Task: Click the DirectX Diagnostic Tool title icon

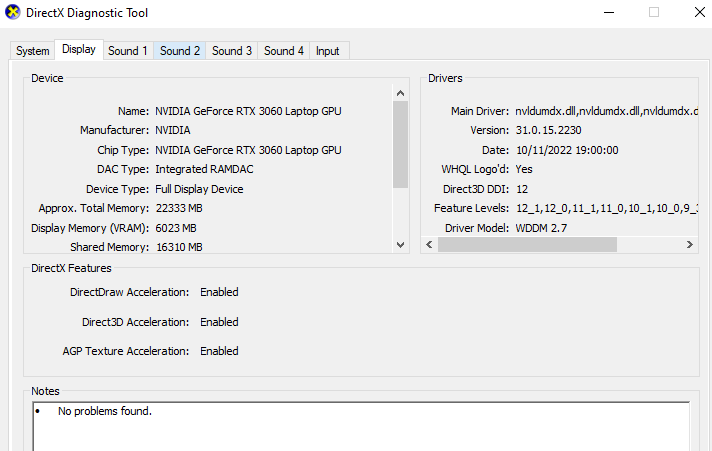Action: pos(13,12)
